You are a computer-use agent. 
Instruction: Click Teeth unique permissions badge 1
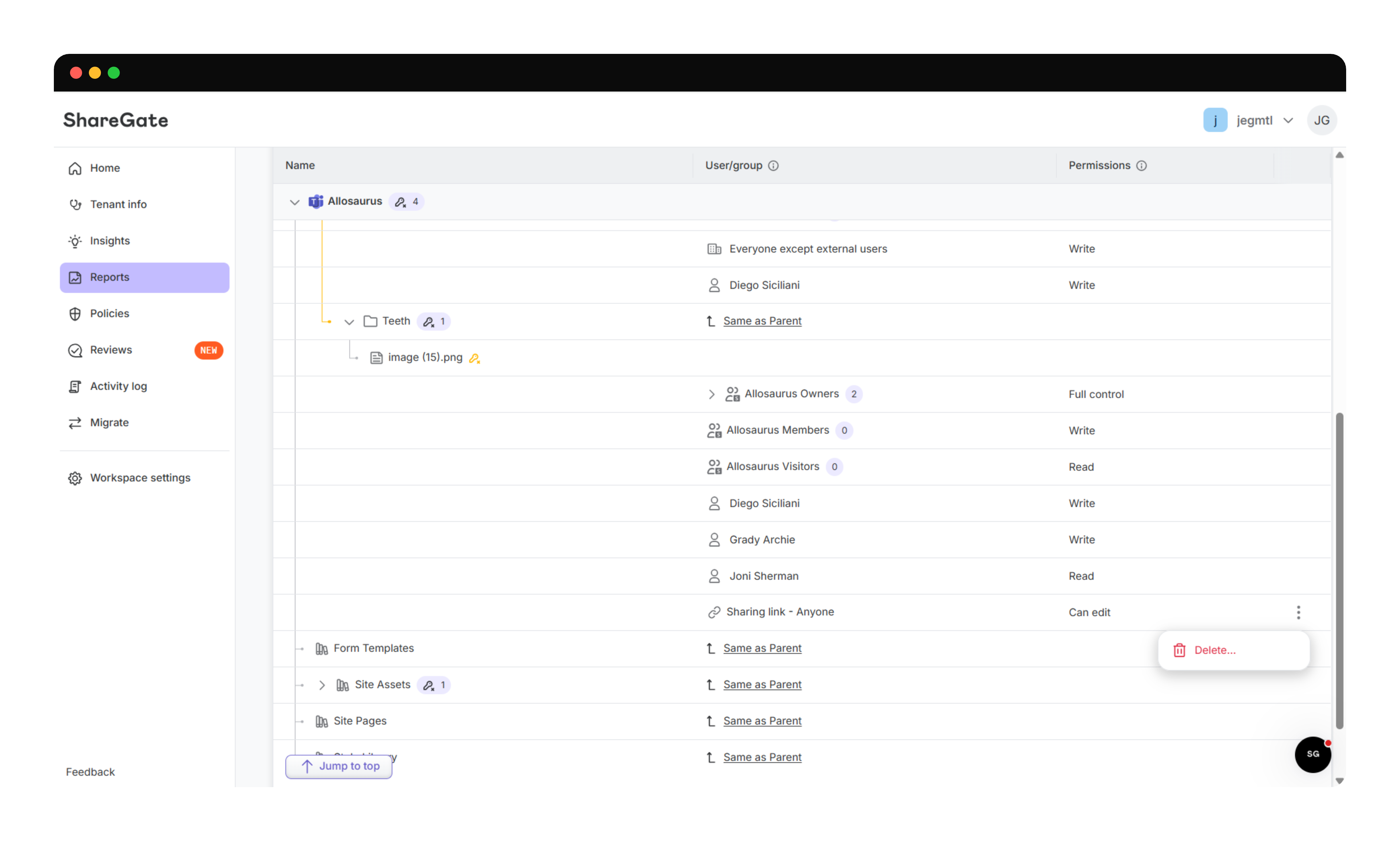tap(434, 321)
